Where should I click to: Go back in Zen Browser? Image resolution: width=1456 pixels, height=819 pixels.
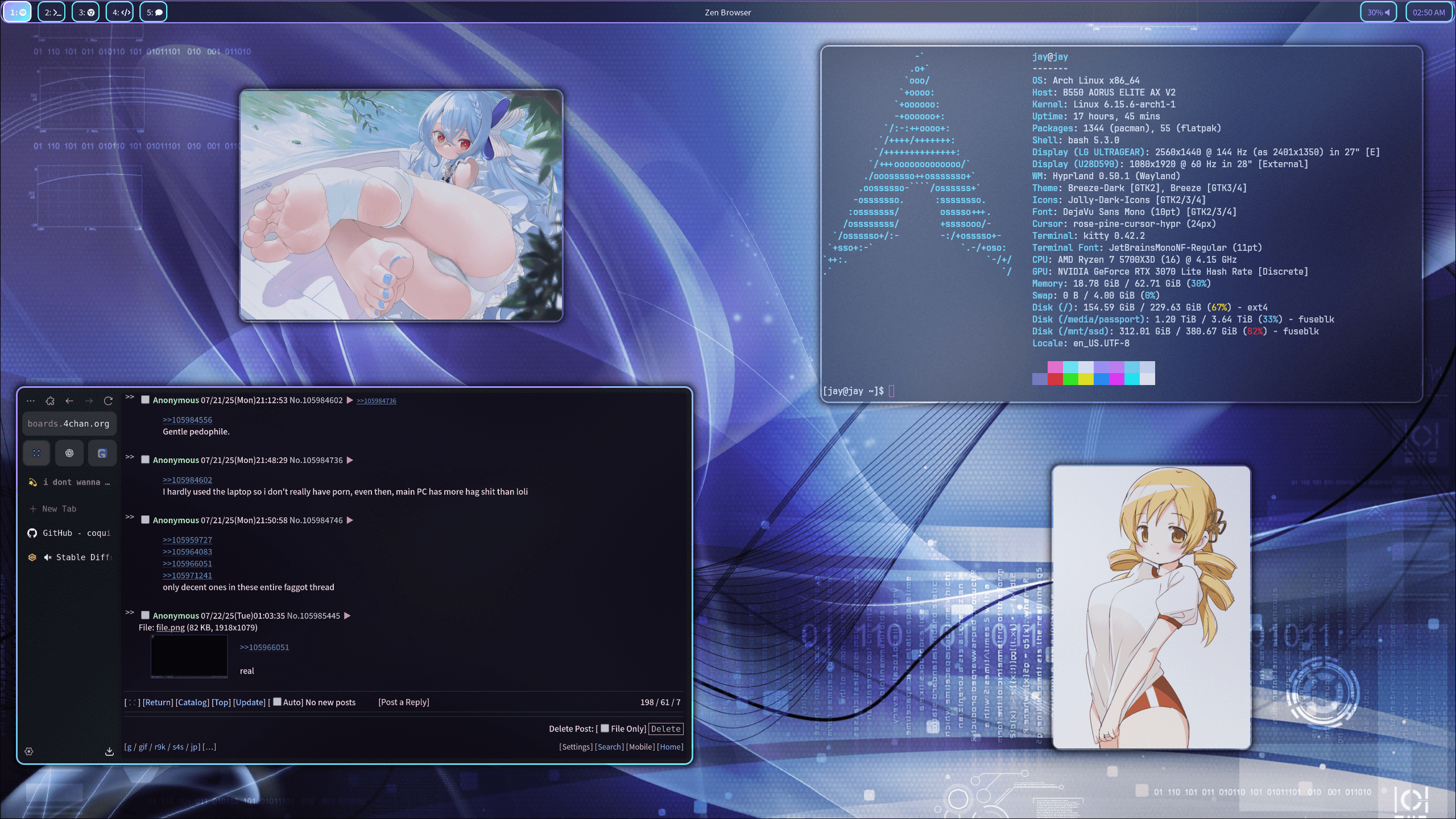tap(69, 401)
